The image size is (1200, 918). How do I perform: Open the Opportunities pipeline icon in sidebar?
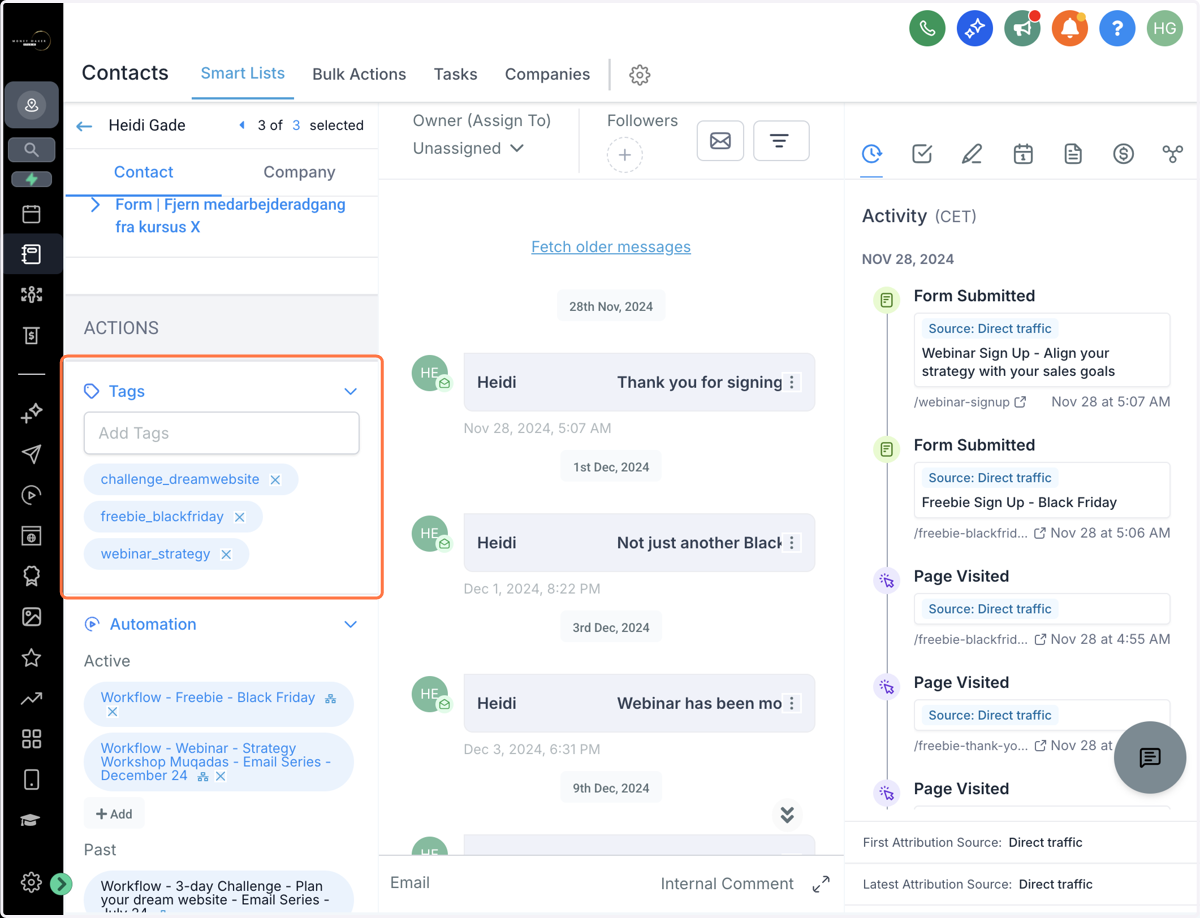coord(32,294)
